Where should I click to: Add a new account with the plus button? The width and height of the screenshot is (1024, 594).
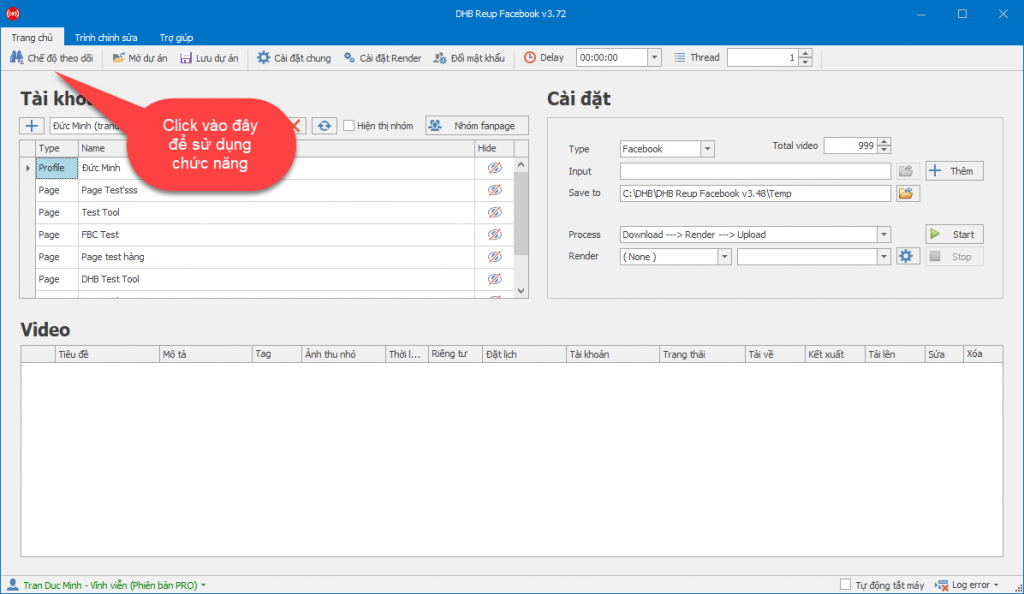coord(31,126)
